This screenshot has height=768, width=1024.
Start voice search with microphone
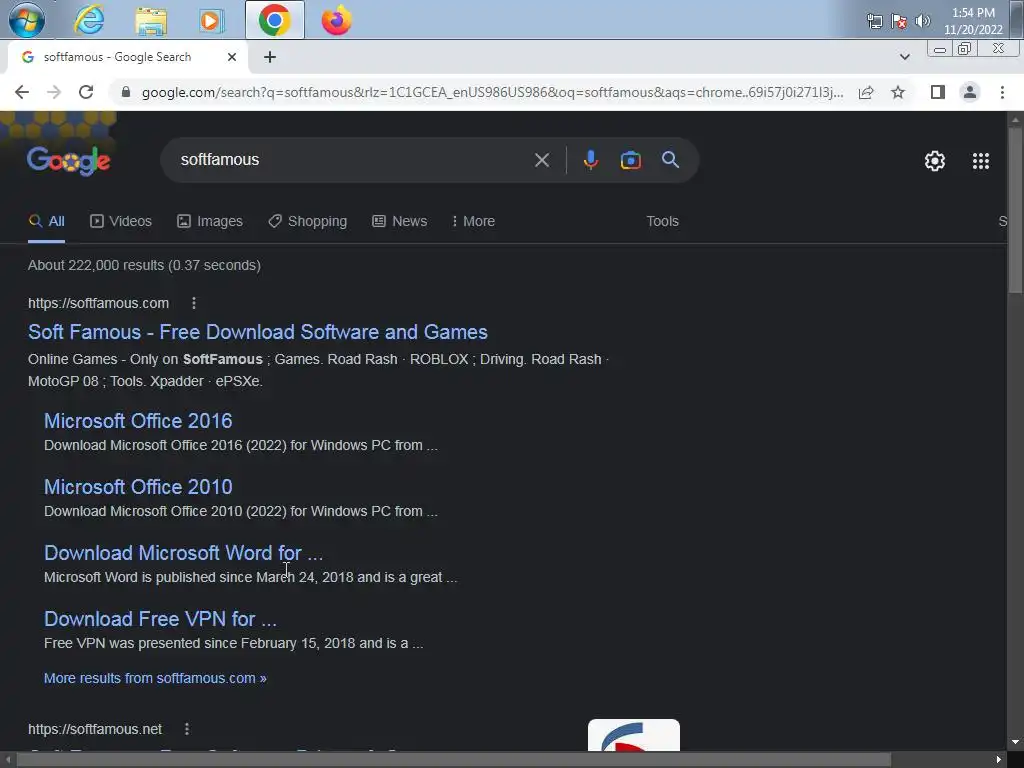590,160
